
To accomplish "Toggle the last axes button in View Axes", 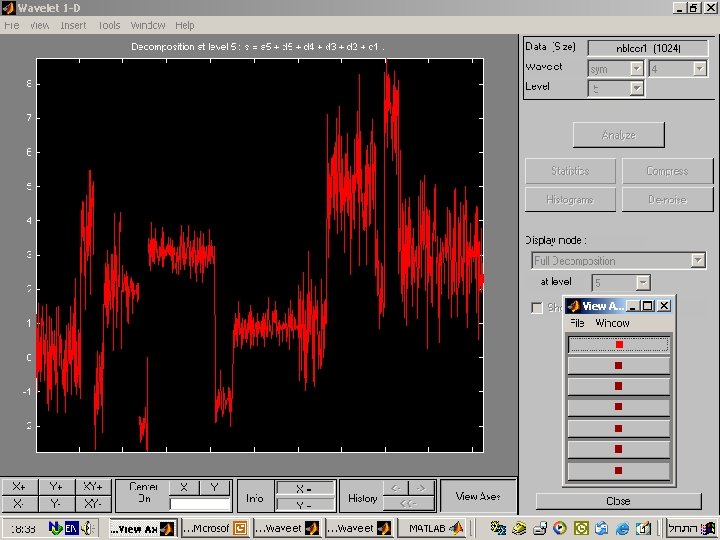I will (618, 470).
